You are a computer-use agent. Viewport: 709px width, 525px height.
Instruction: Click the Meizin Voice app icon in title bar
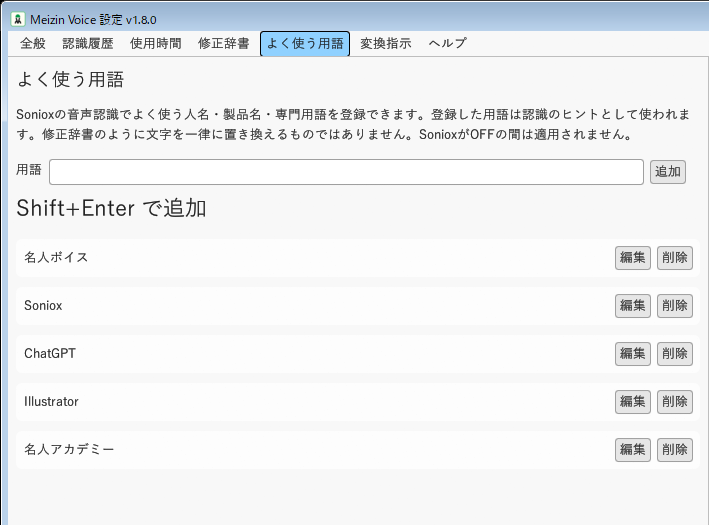tap(18, 19)
